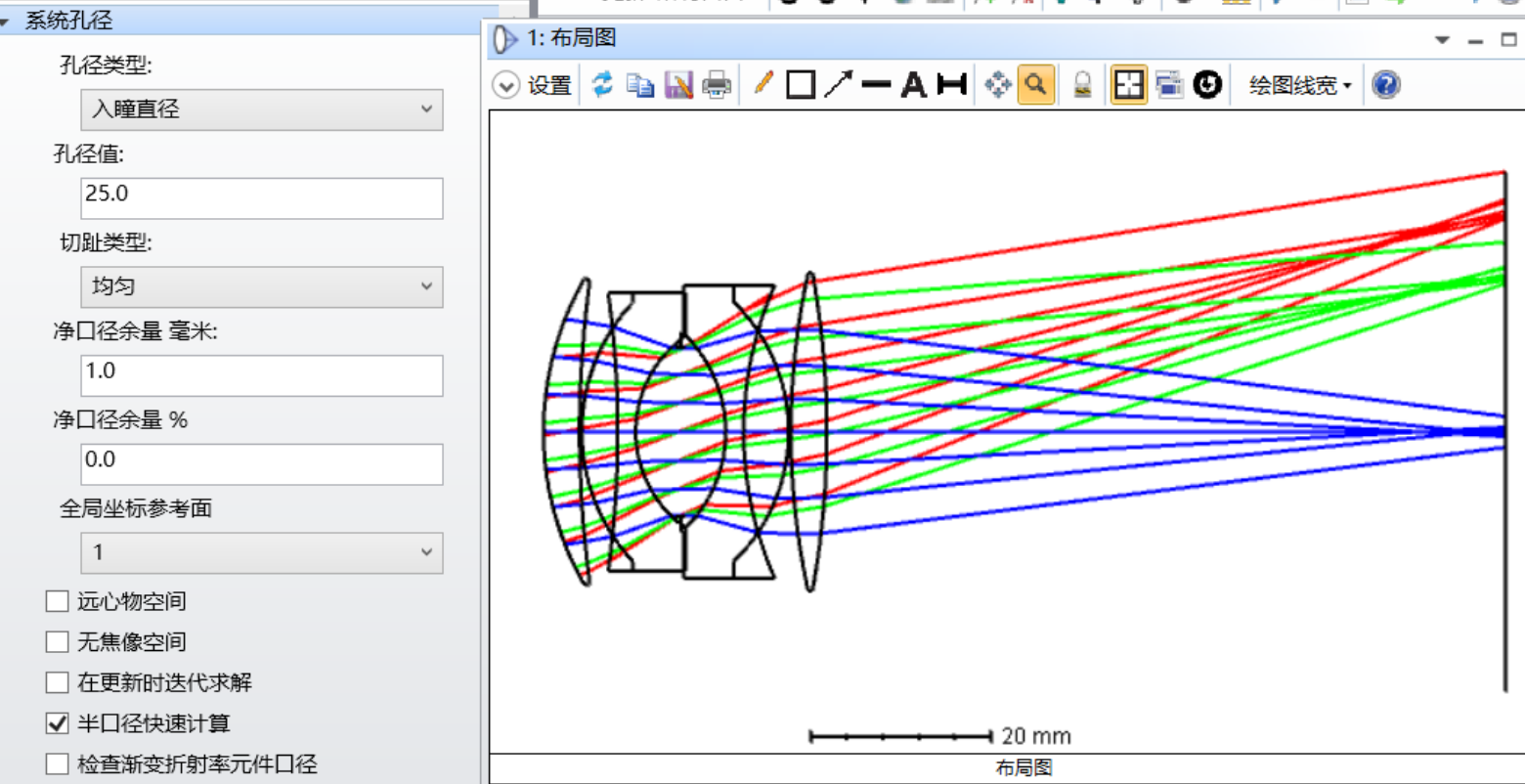Enable the 远心物空间 checkbox
The width and height of the screenshot is (1525, 784).
pyautogui.click(x=57, y=601)
